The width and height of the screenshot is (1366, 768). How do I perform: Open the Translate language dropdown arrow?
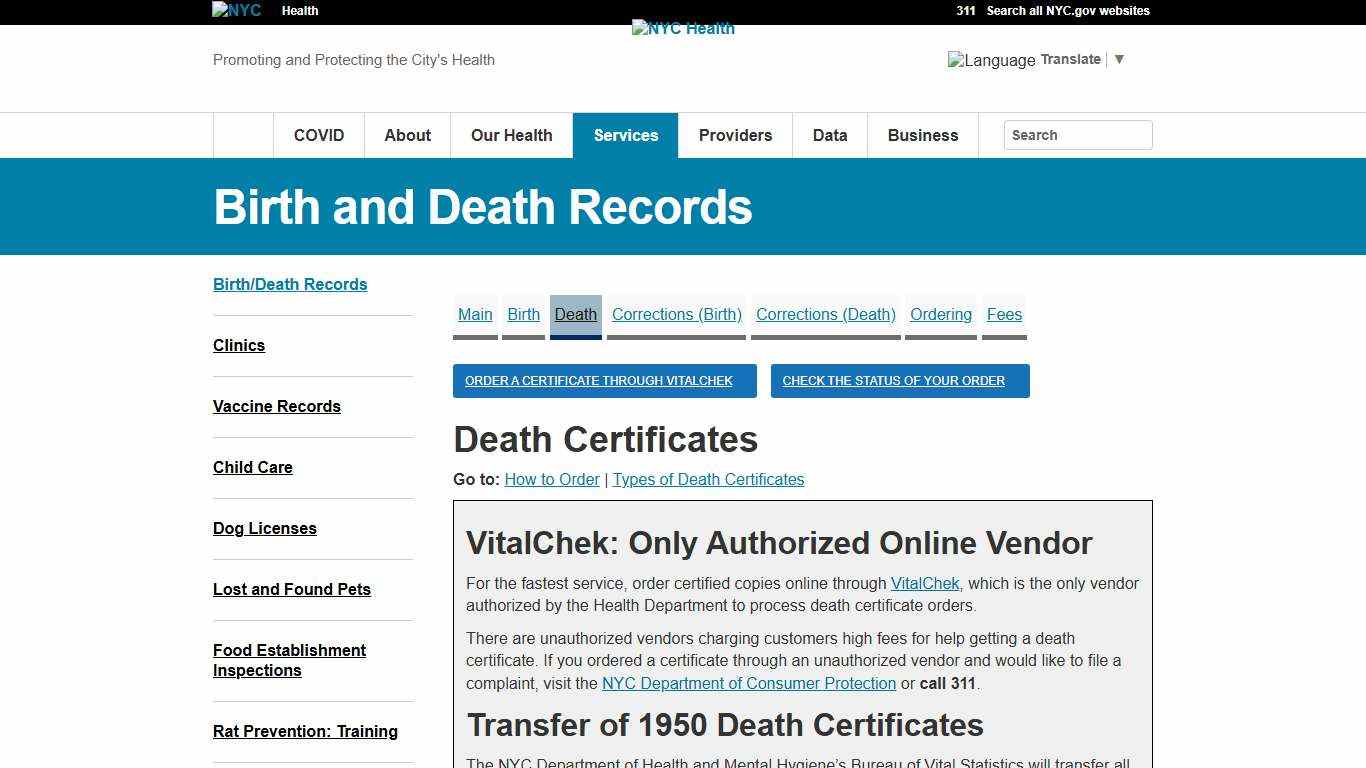(1119, 59)
